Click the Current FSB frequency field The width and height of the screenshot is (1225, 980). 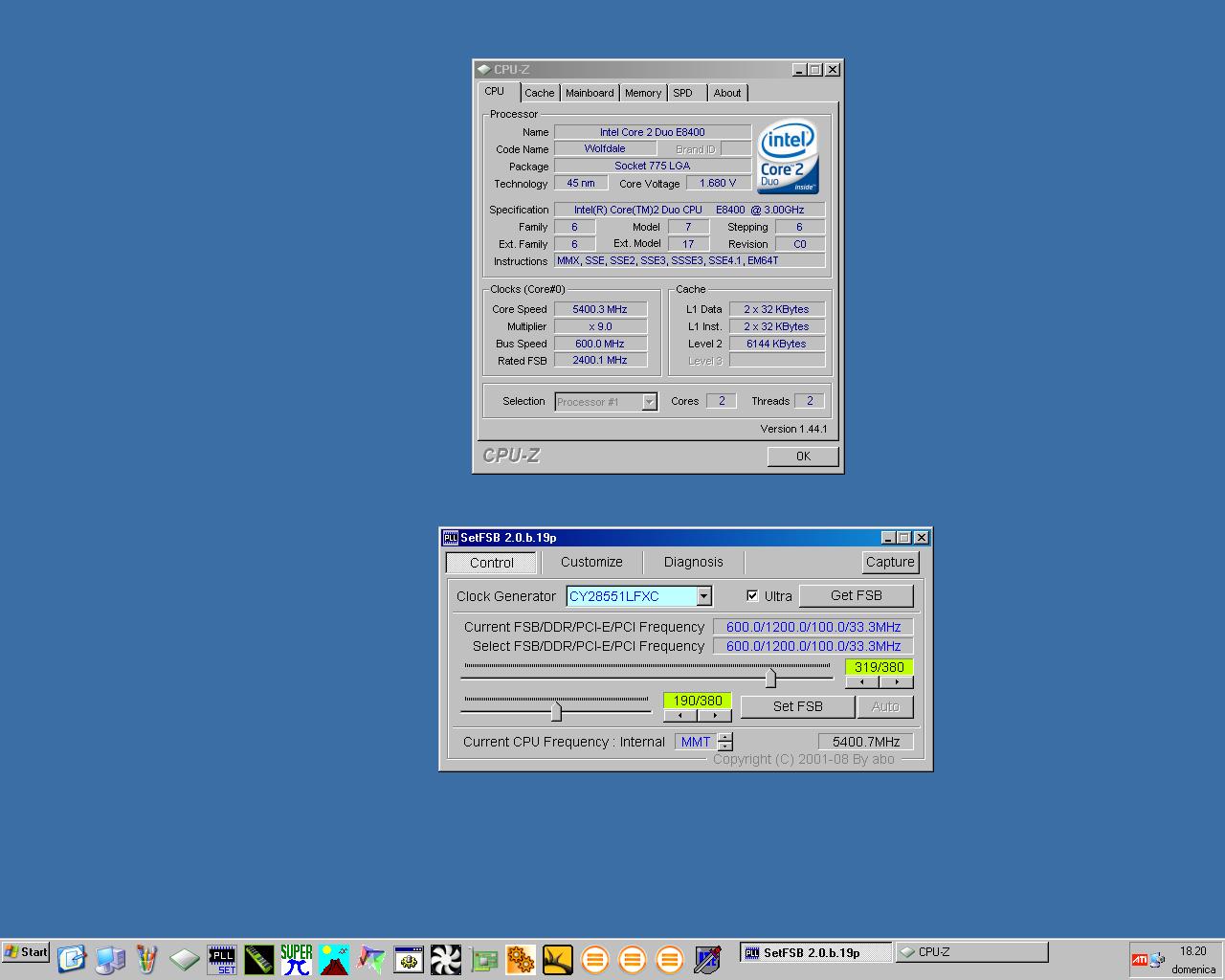pos(813,627)
